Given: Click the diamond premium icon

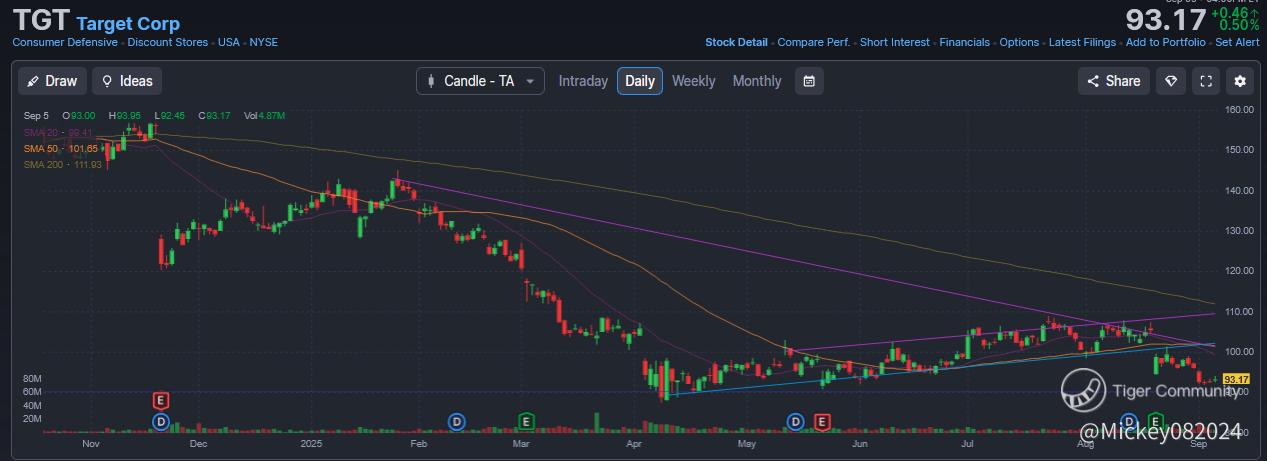Looking at the screenshot, I should [x=1171, y=81].
